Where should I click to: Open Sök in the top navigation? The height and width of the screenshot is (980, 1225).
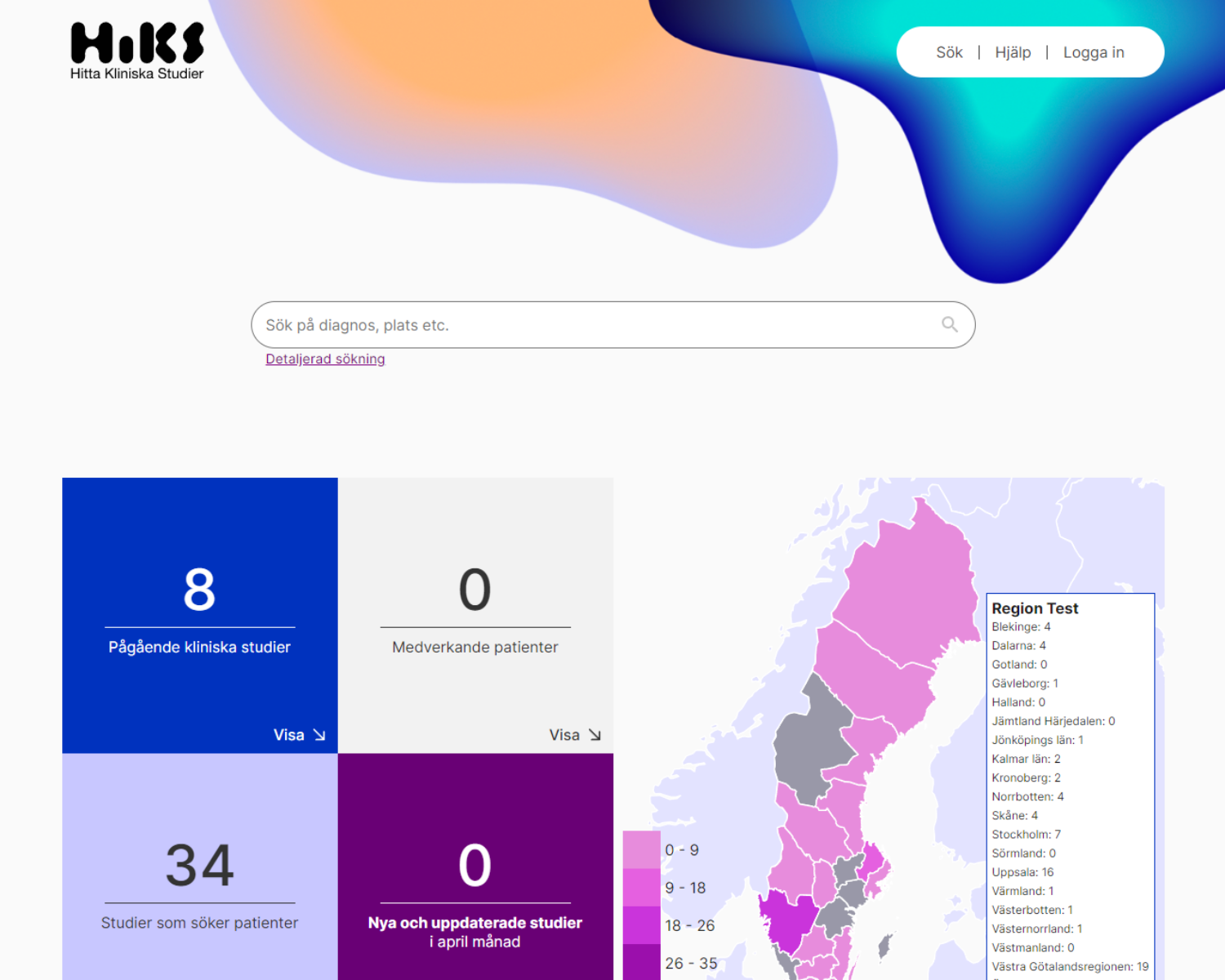click(949, 52)
